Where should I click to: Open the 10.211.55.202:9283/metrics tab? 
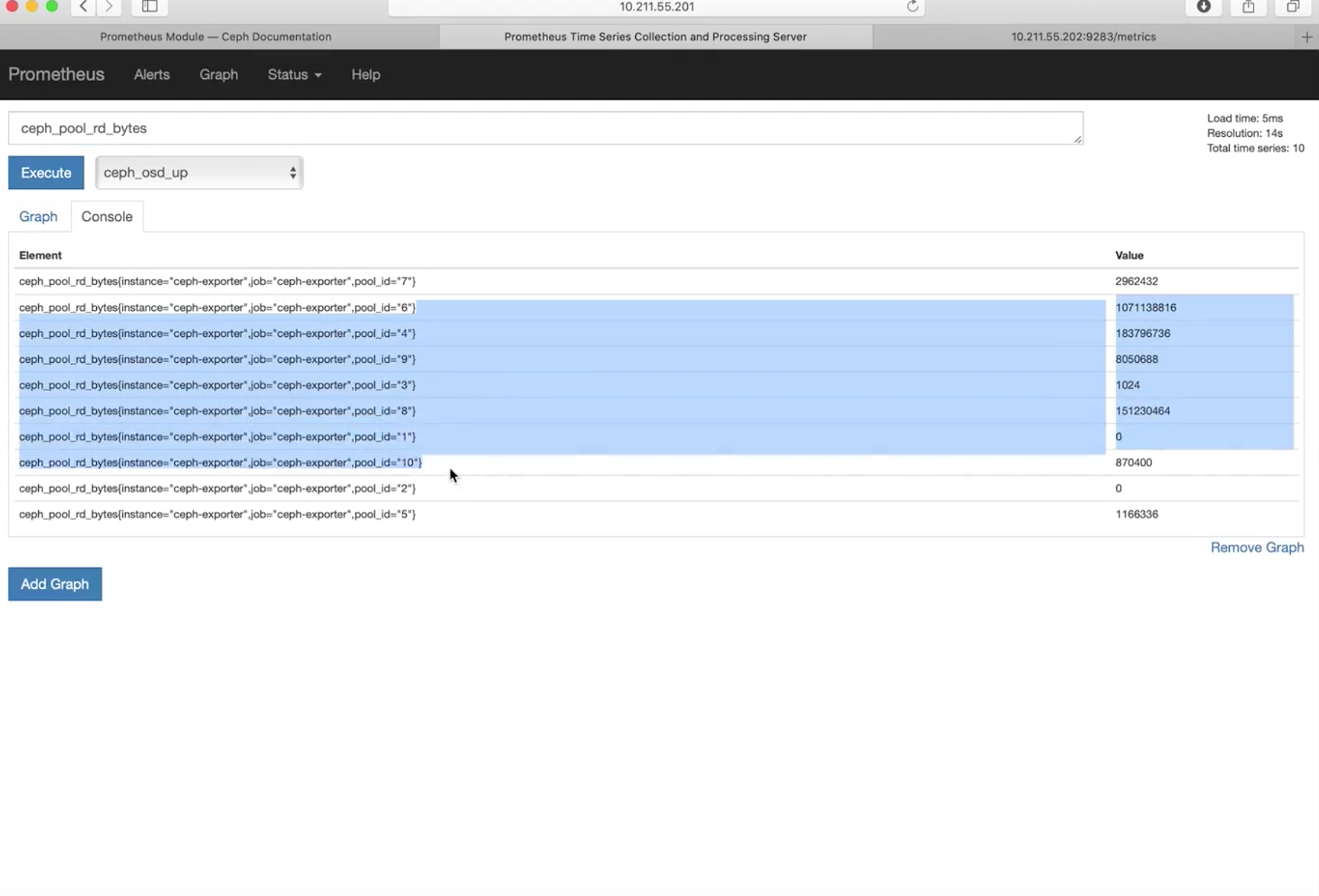tap(1083, 37)
